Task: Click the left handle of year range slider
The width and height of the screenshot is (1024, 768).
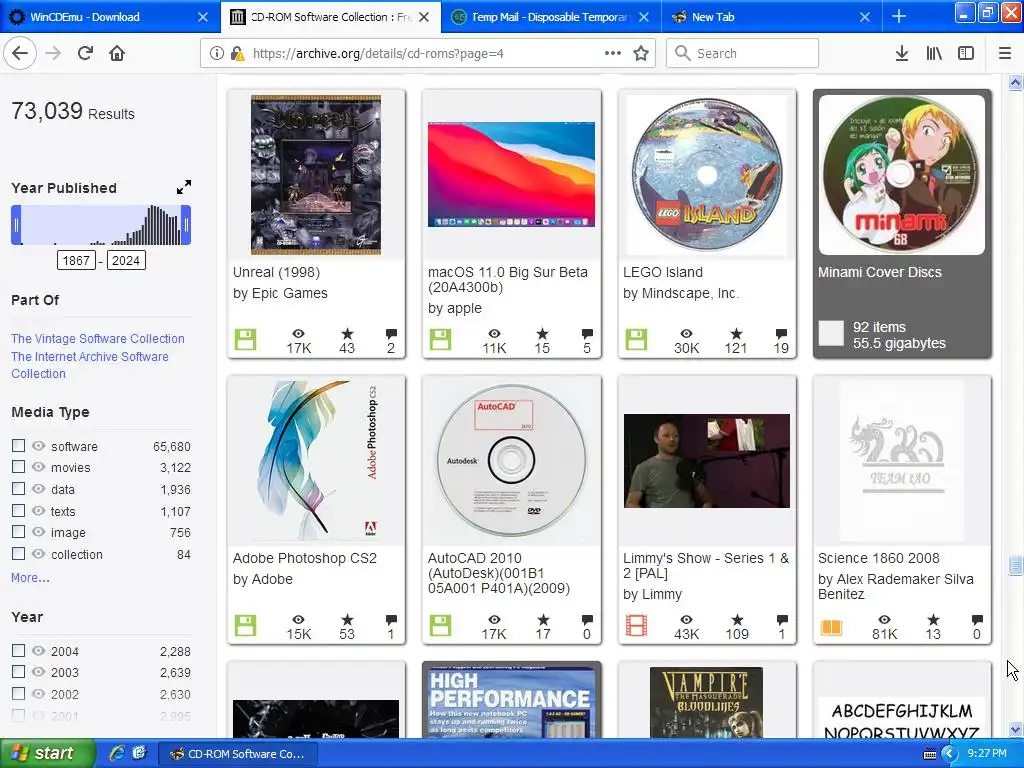Action: tap(16, 225)
